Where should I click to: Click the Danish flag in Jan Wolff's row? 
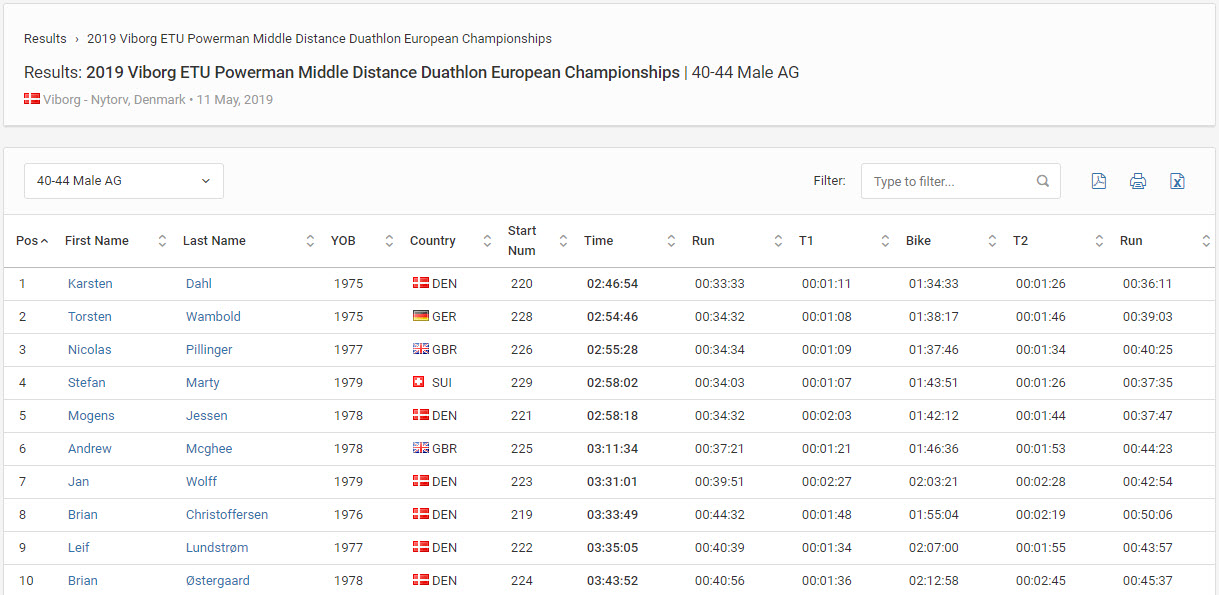421,481
